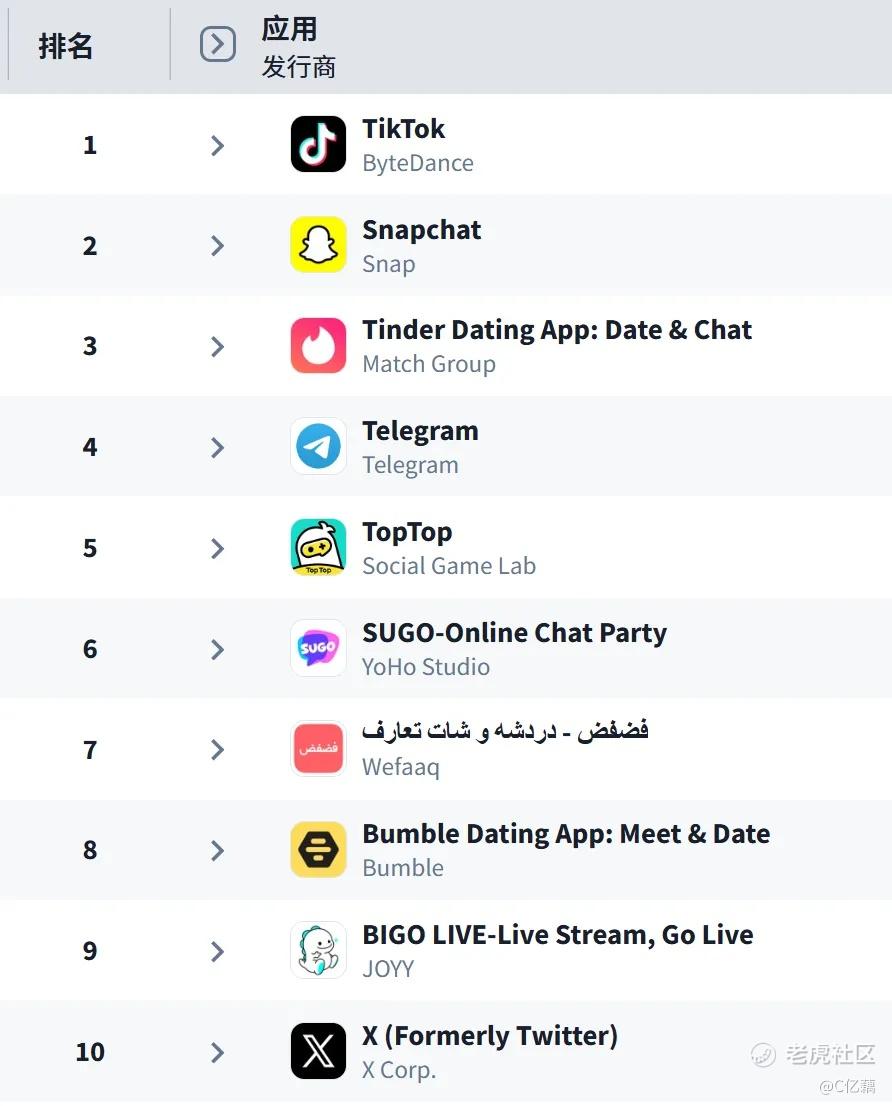Open the SUGO-Online Chat Party title
Image resolution: width=892 pixels, height=1106 pixels.
pos(514,633)
